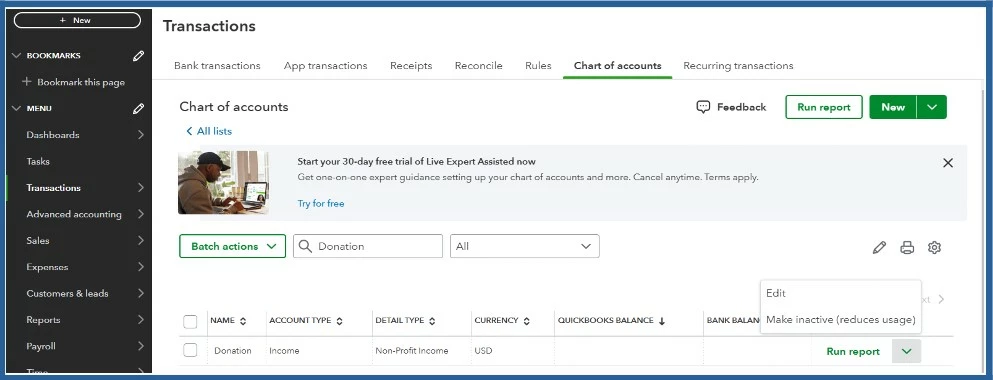Sort by the CURRENCY column arrows
Image resolution: width=993 pixels, height=380 pixels.
[x=526, y=321]
